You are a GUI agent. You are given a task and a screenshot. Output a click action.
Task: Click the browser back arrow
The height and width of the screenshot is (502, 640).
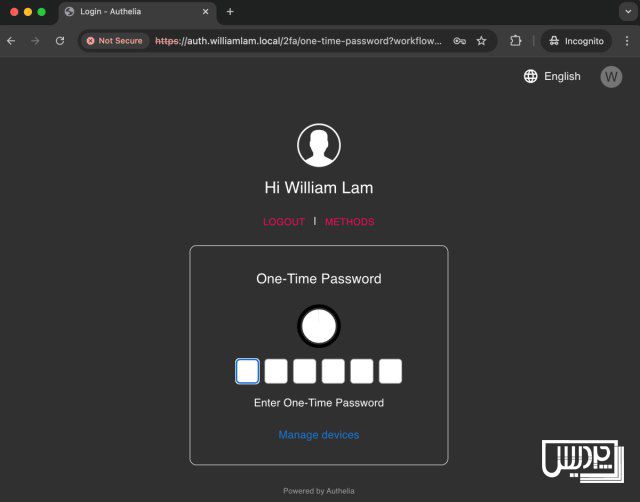click(11, 41)
